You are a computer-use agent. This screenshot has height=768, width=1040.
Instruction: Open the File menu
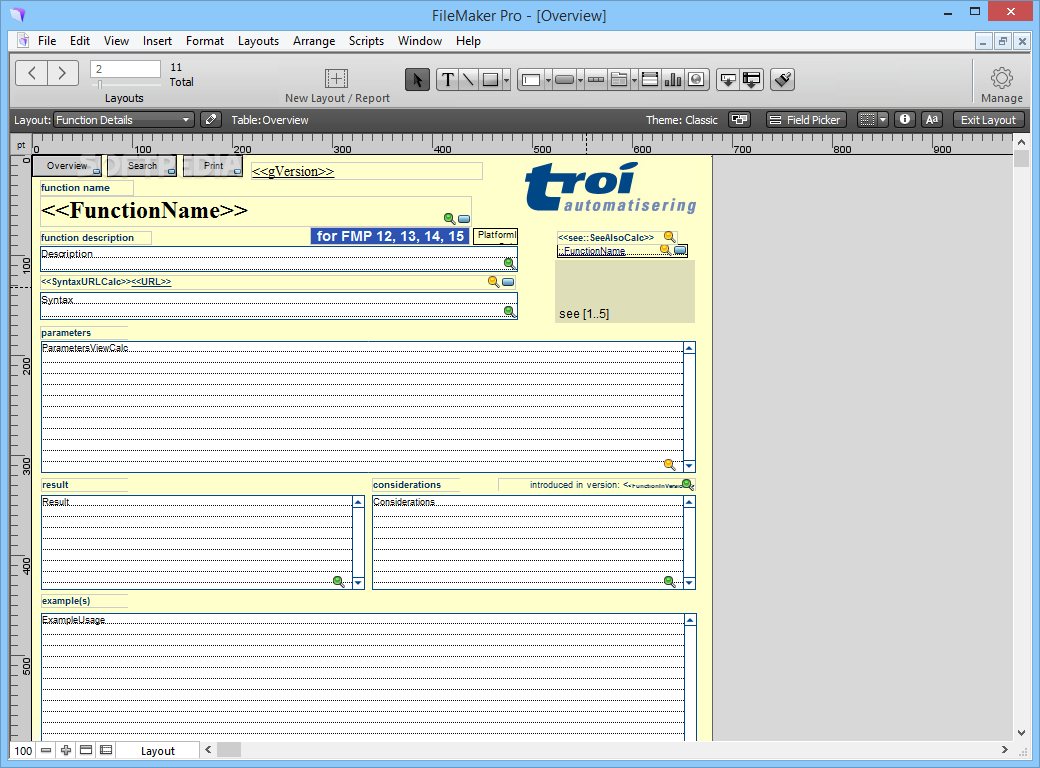point(46,40)
